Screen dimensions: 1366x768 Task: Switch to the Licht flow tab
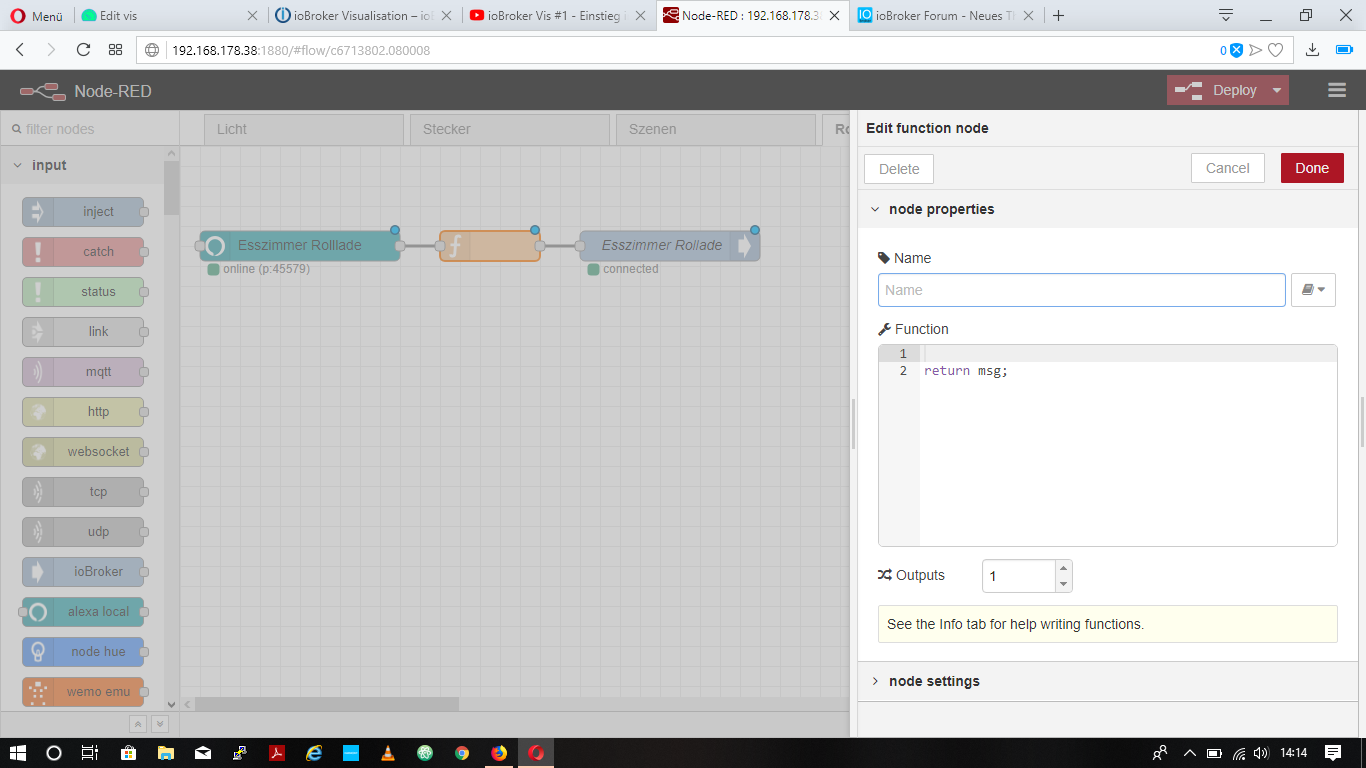coord(304,129)
